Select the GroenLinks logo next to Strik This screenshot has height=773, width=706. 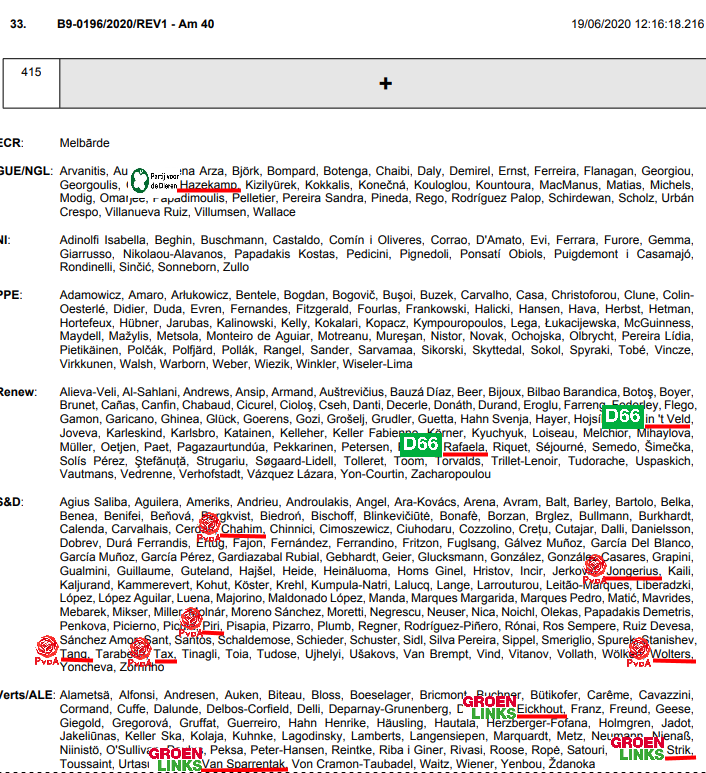point(638,749)
